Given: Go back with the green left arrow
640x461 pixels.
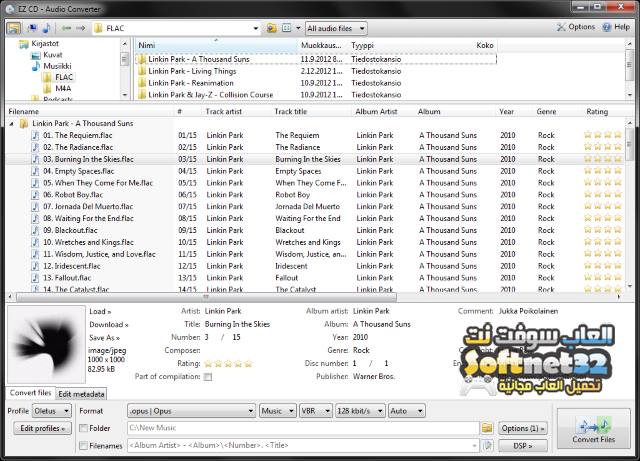Looking at the screenshot, I should pyautogui.click(x=66, y=28).
